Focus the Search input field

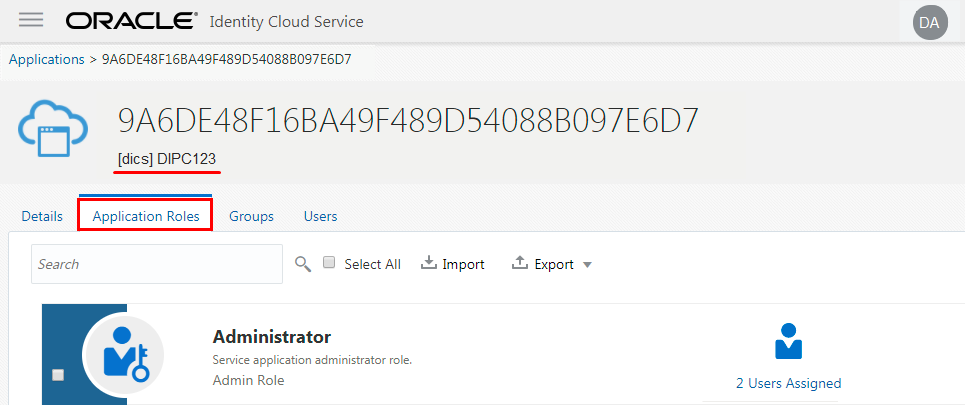(x=157, y=264)
